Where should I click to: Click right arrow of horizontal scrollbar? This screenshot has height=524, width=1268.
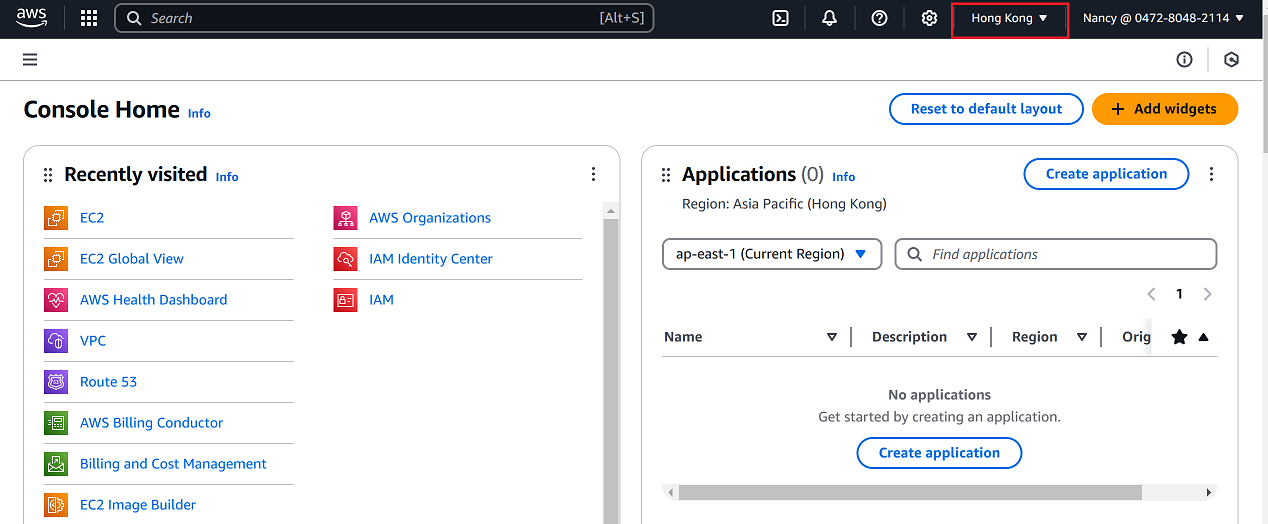tap(1209, 493)
